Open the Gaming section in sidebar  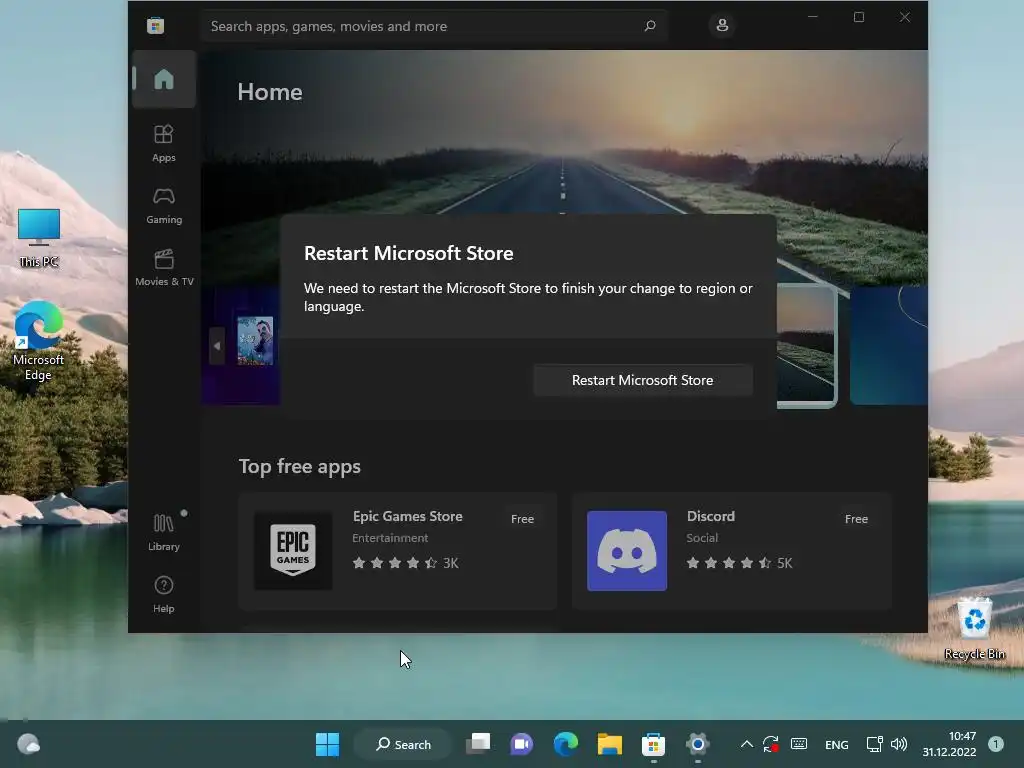coord(164,205)
